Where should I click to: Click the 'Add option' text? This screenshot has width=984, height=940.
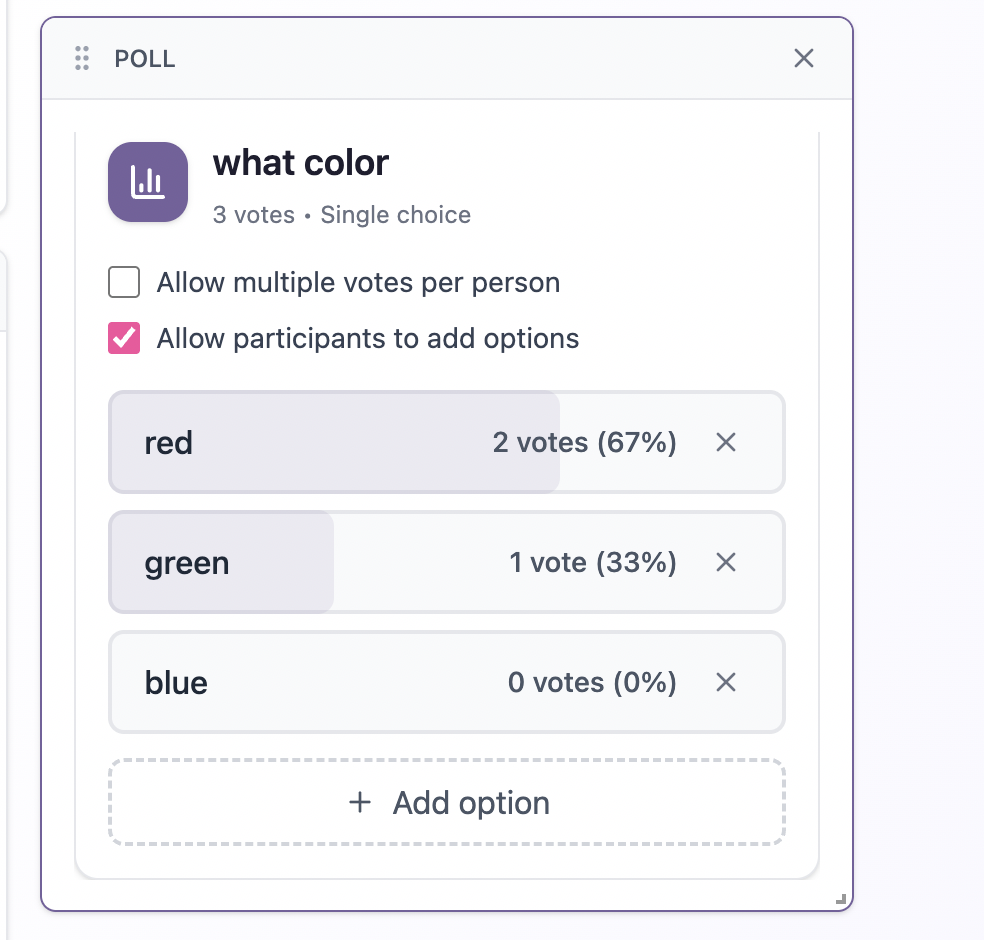pos(471,803)
